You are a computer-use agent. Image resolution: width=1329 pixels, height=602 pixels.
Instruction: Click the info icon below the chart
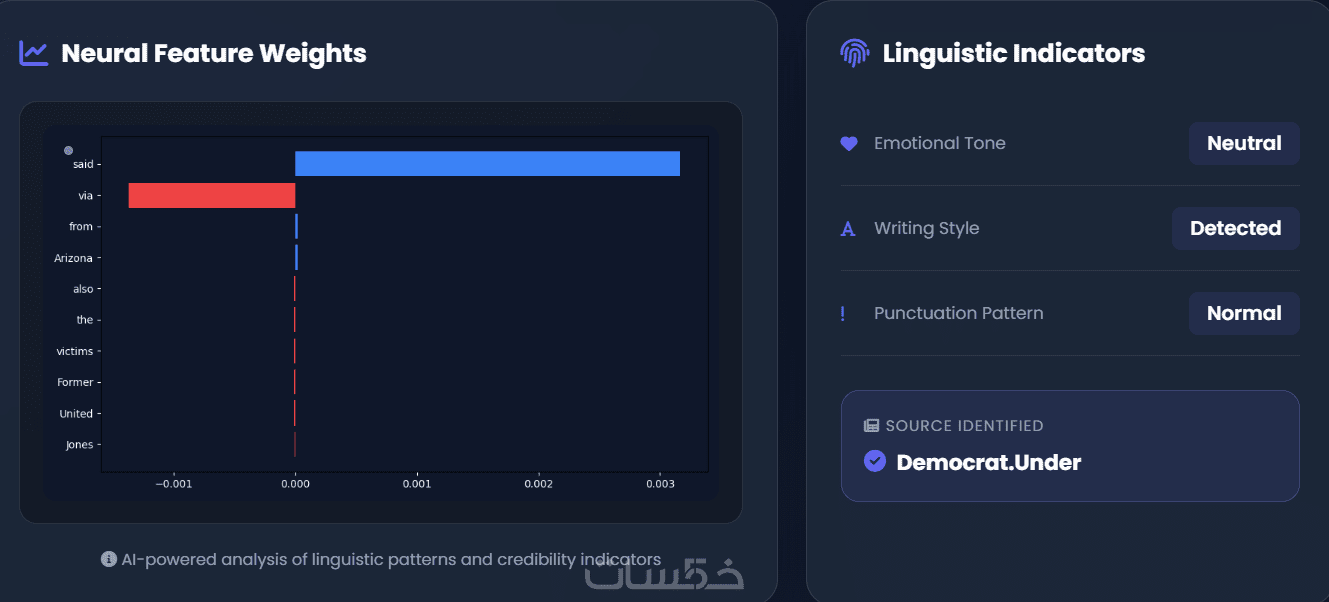pyautogui.click(x=109, y=559)
